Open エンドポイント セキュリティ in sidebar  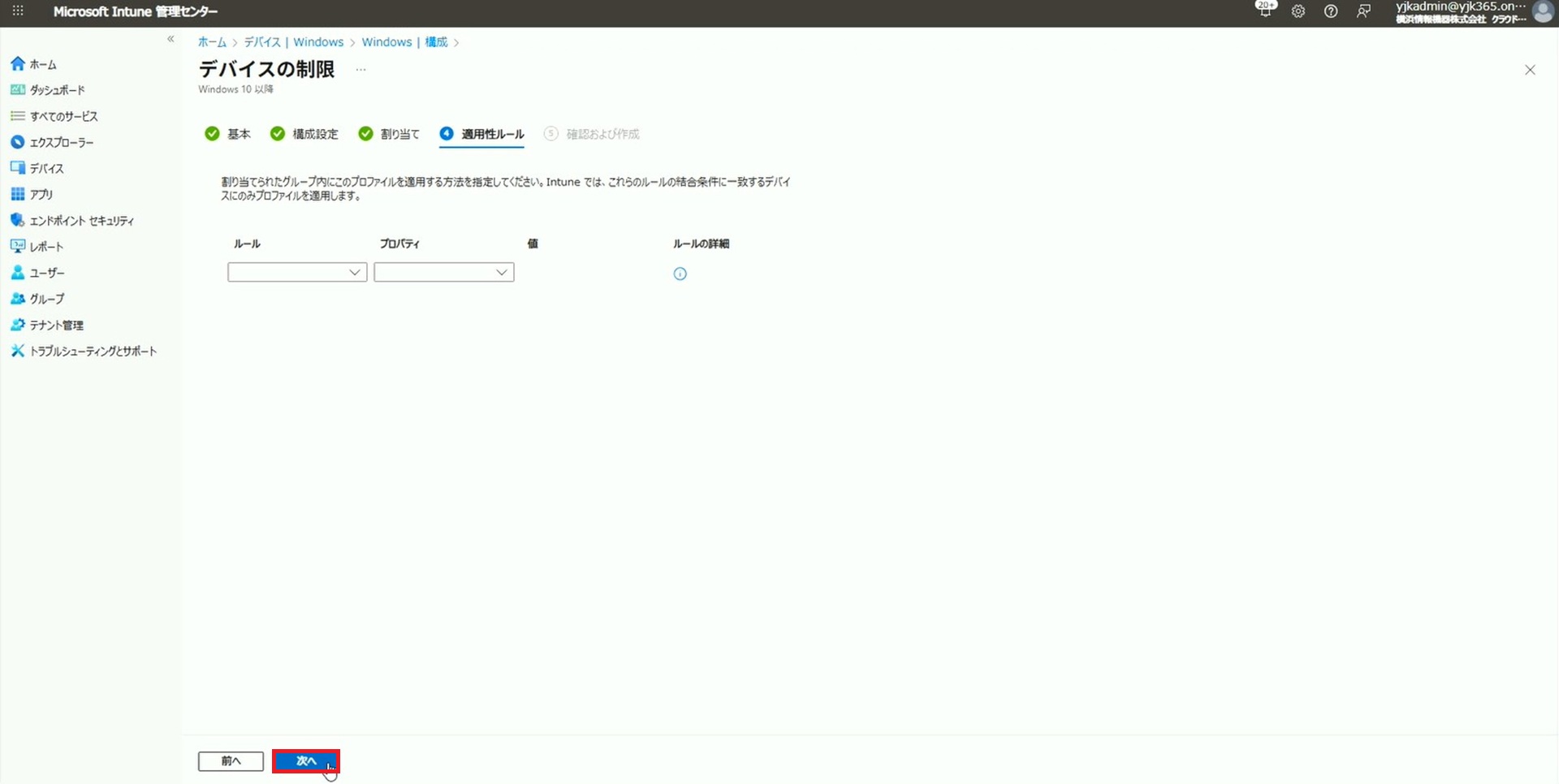coord(81,221)
